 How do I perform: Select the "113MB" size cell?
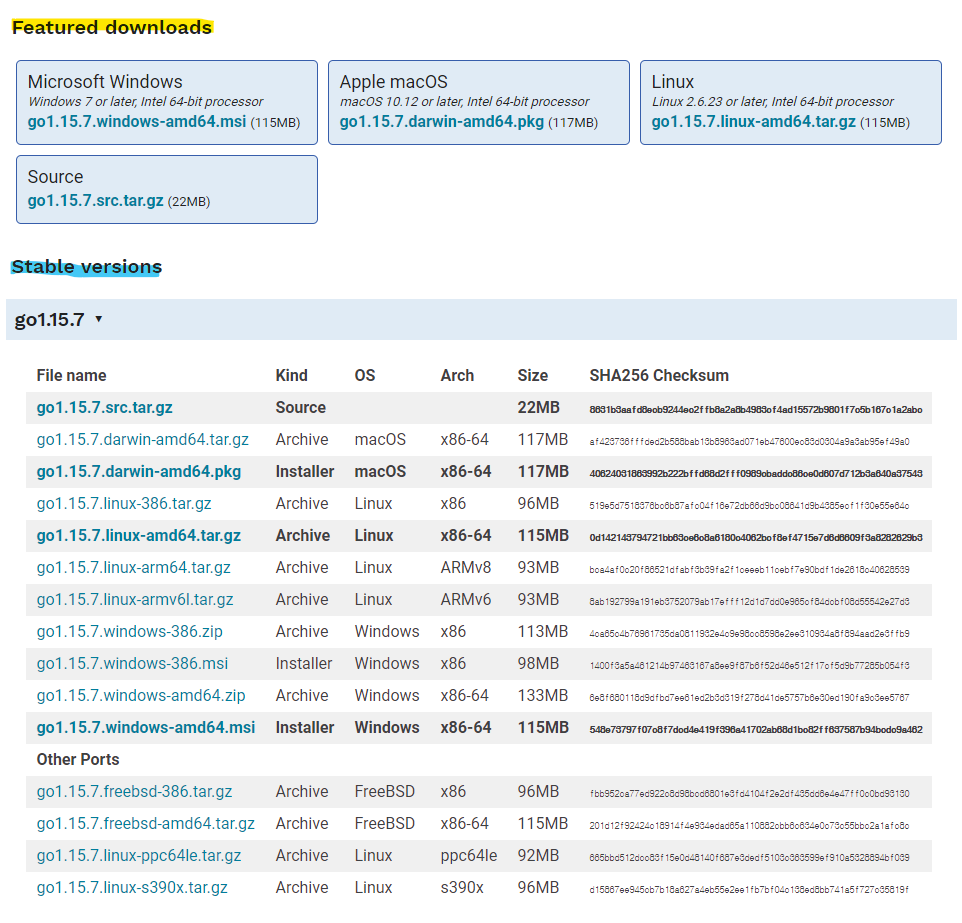coord(542,631)
